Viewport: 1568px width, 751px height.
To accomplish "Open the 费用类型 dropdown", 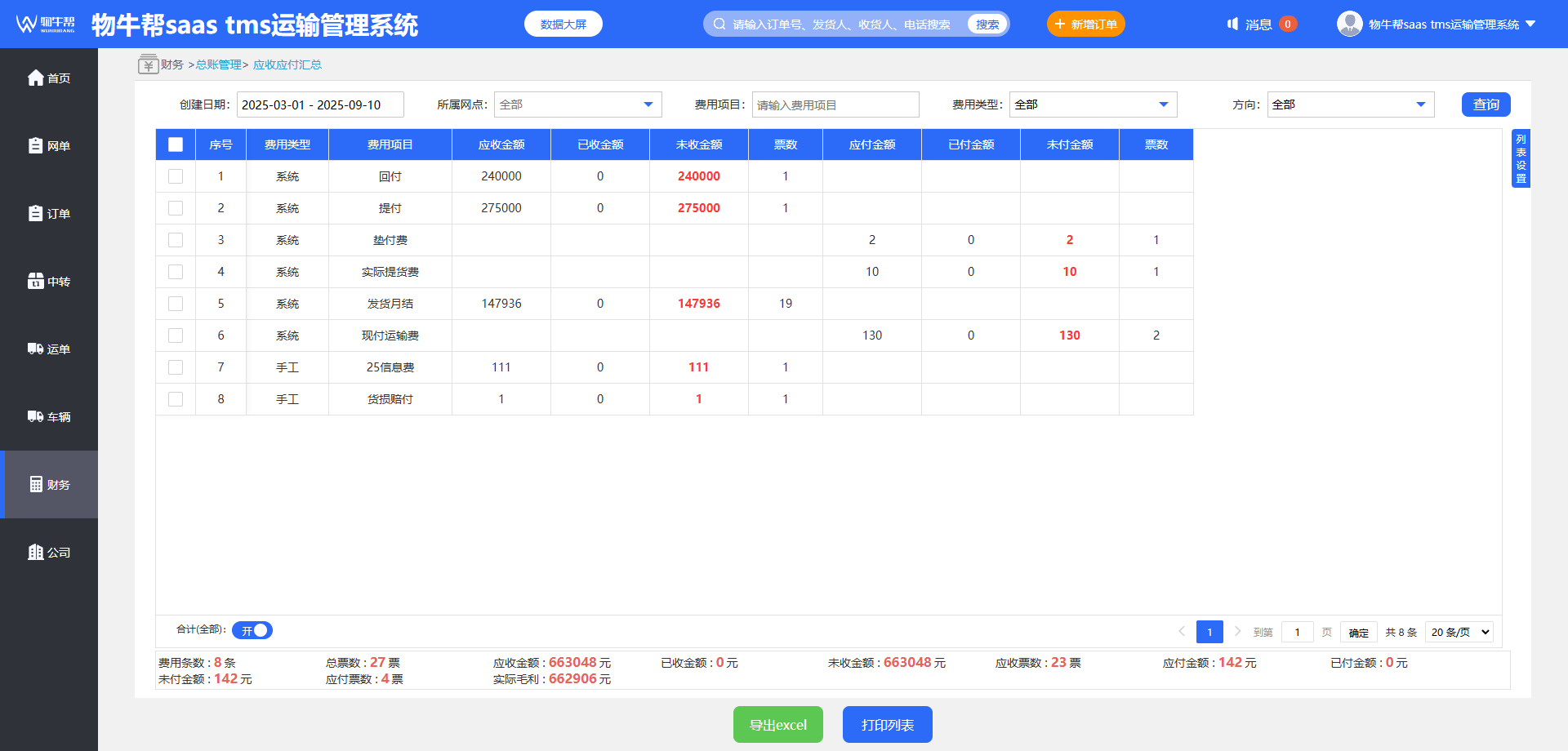I will pos(1093,104).
